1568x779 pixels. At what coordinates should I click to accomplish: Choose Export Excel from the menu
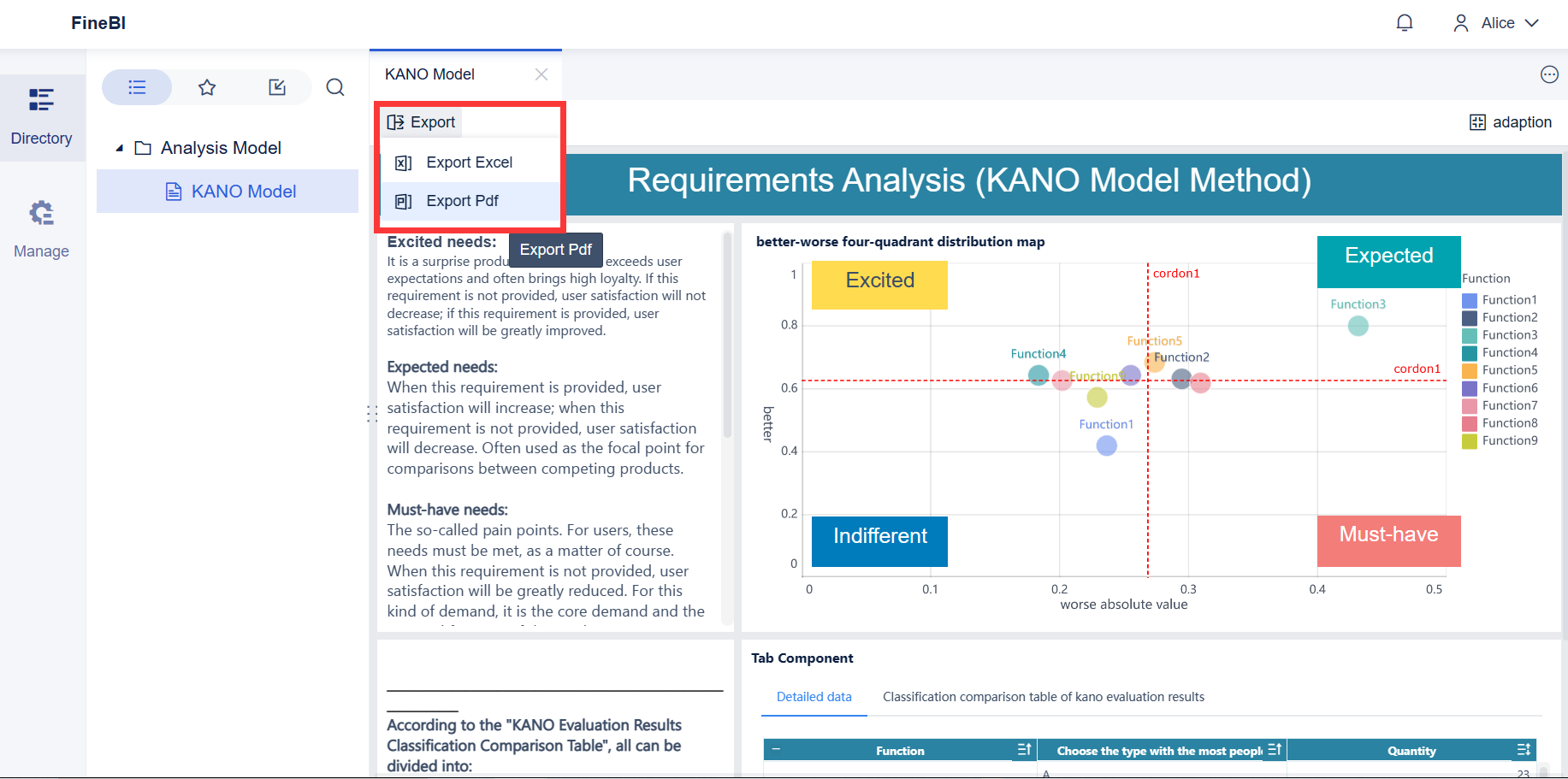470,162
